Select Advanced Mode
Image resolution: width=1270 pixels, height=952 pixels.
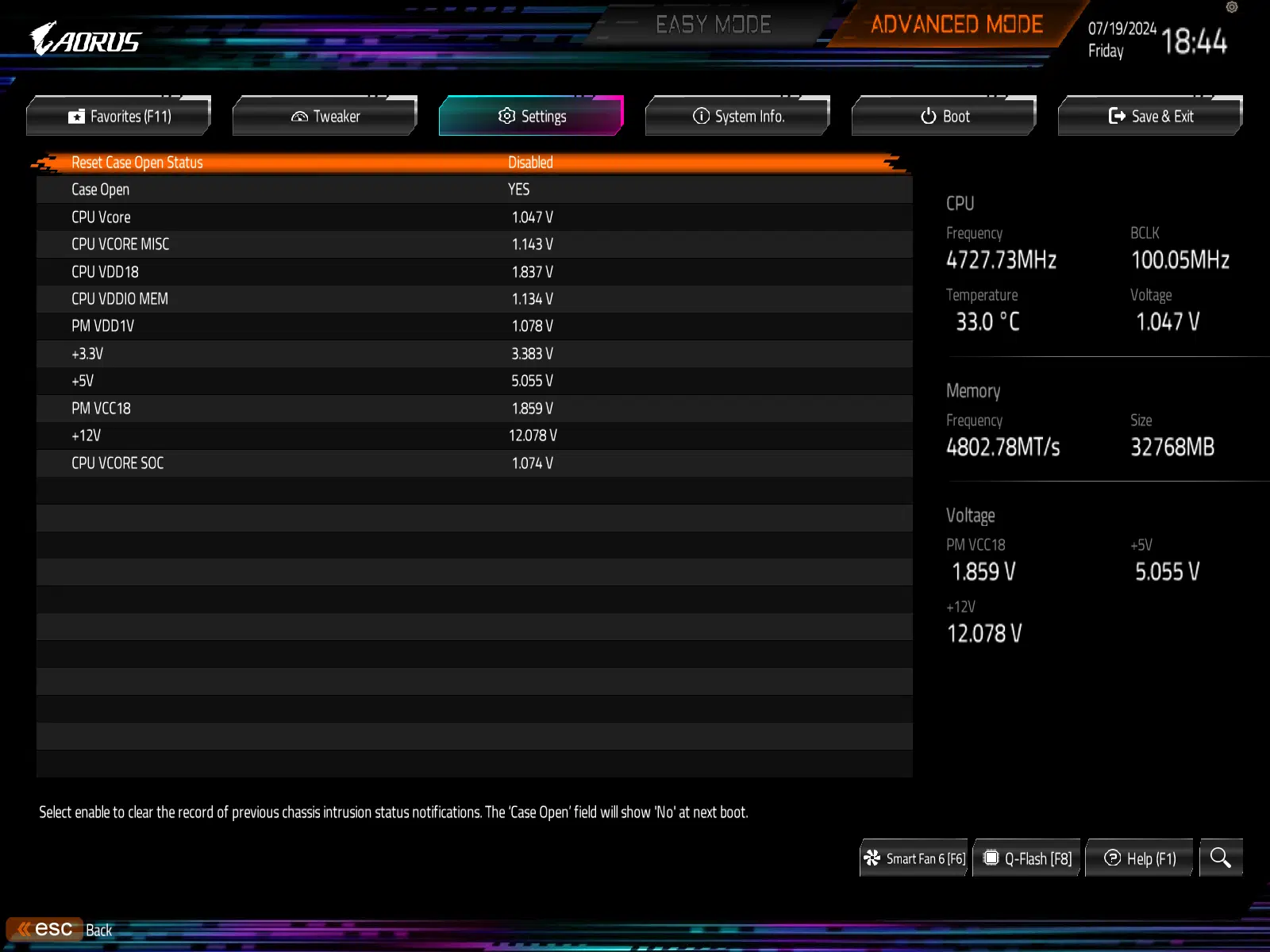[957, 25]
